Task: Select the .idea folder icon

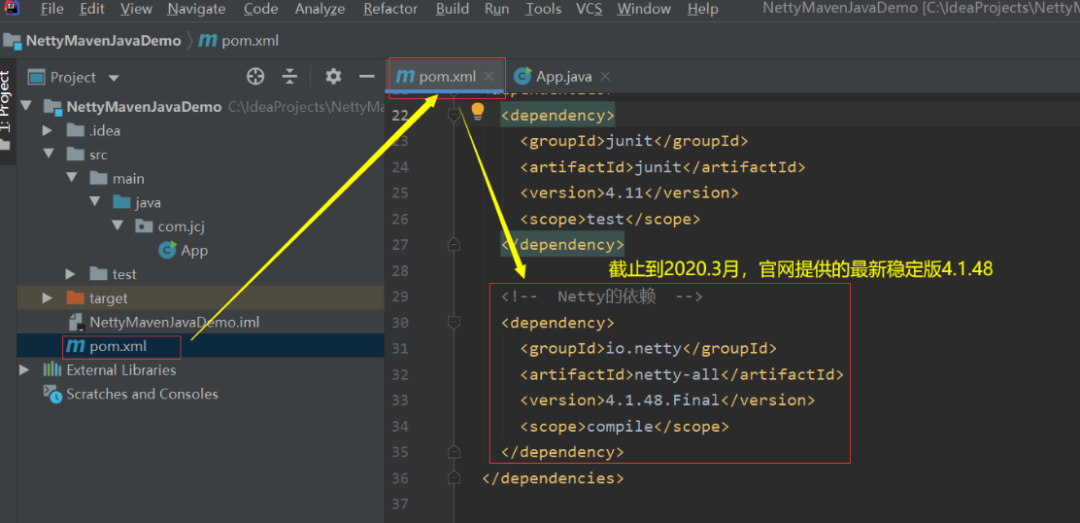Action: click(x=75, y=130)
